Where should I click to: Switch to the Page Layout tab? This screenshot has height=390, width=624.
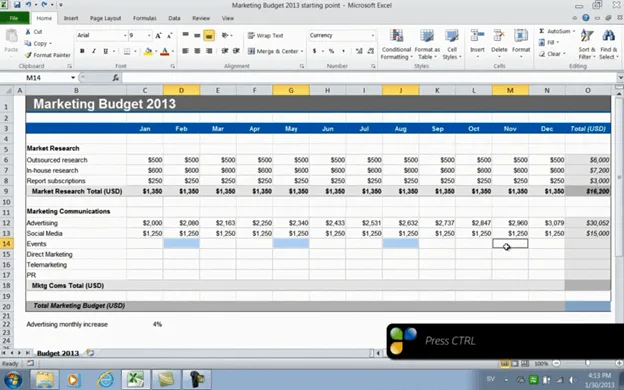click(x=105, y=18)
